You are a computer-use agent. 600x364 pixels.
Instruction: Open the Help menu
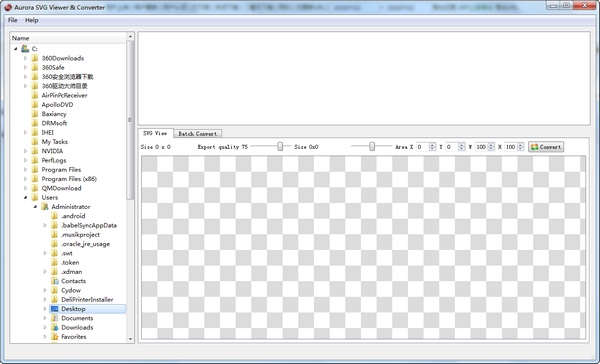click(x=32, y=20)
